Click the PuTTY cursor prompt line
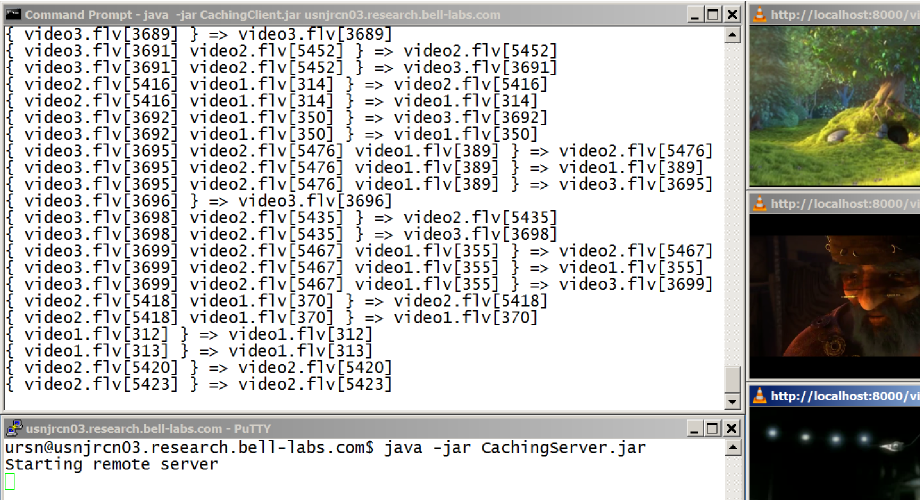 pos(10,482)
